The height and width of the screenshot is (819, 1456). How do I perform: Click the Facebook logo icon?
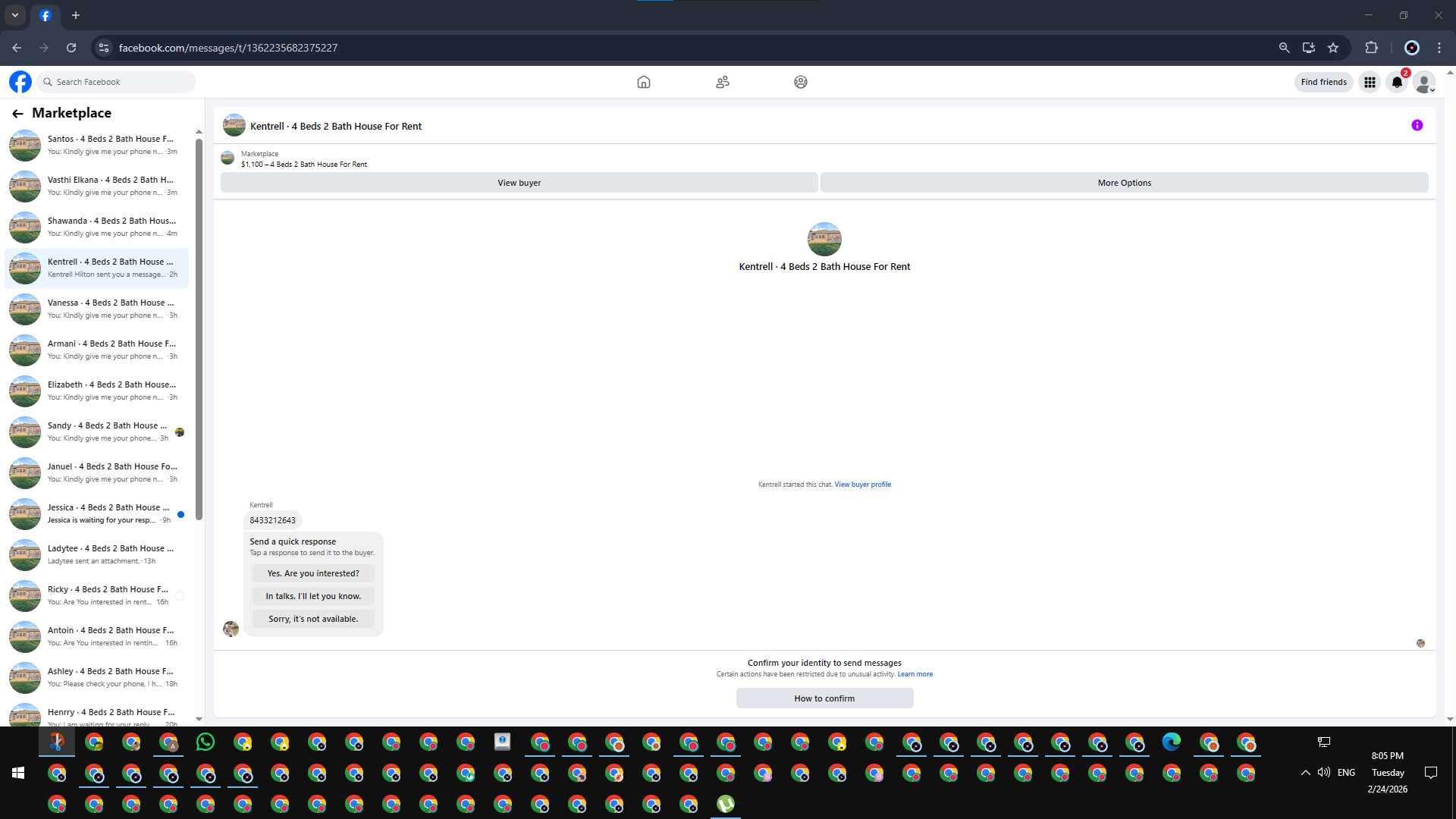point(20,82)
